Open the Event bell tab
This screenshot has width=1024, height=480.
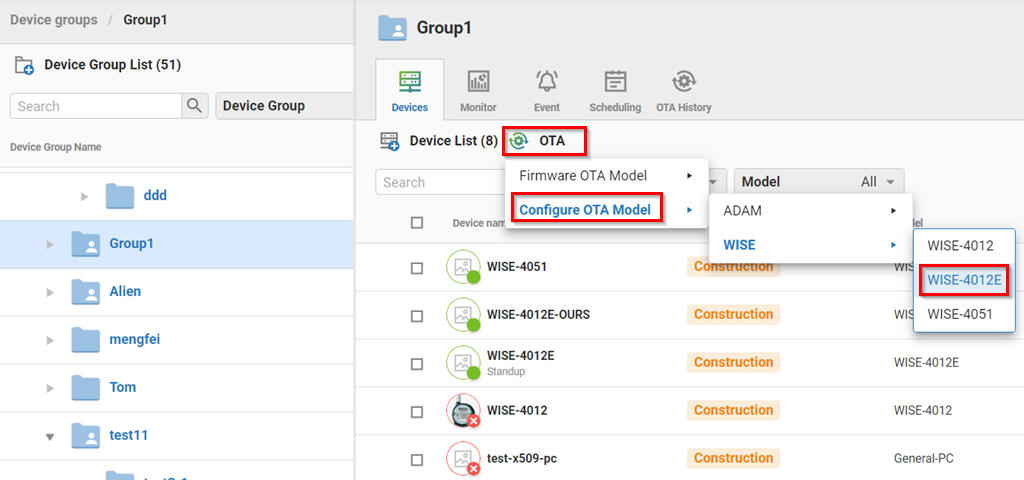(x=547, y=83)
